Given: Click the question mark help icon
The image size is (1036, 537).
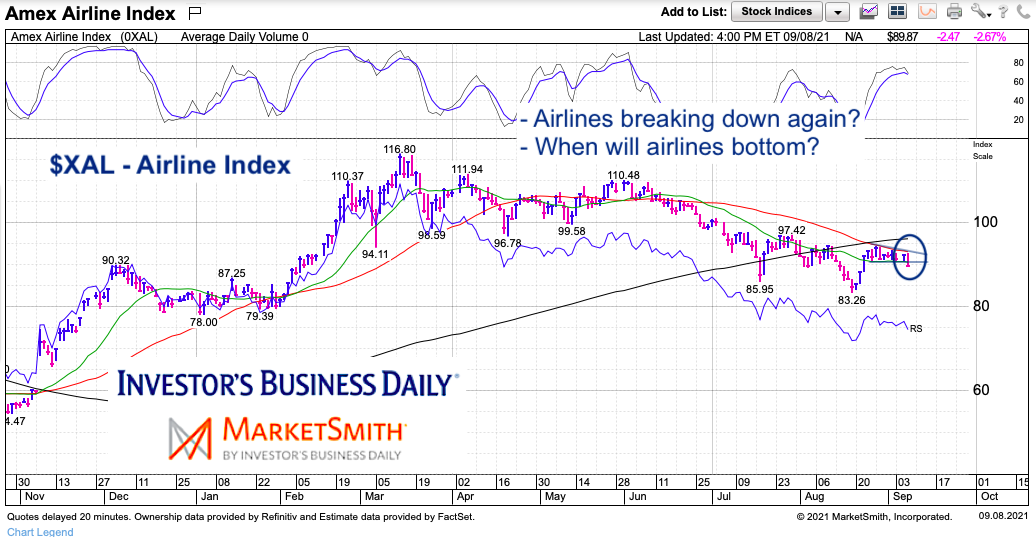Looking at the screenshot, I should click(1003, 11).
